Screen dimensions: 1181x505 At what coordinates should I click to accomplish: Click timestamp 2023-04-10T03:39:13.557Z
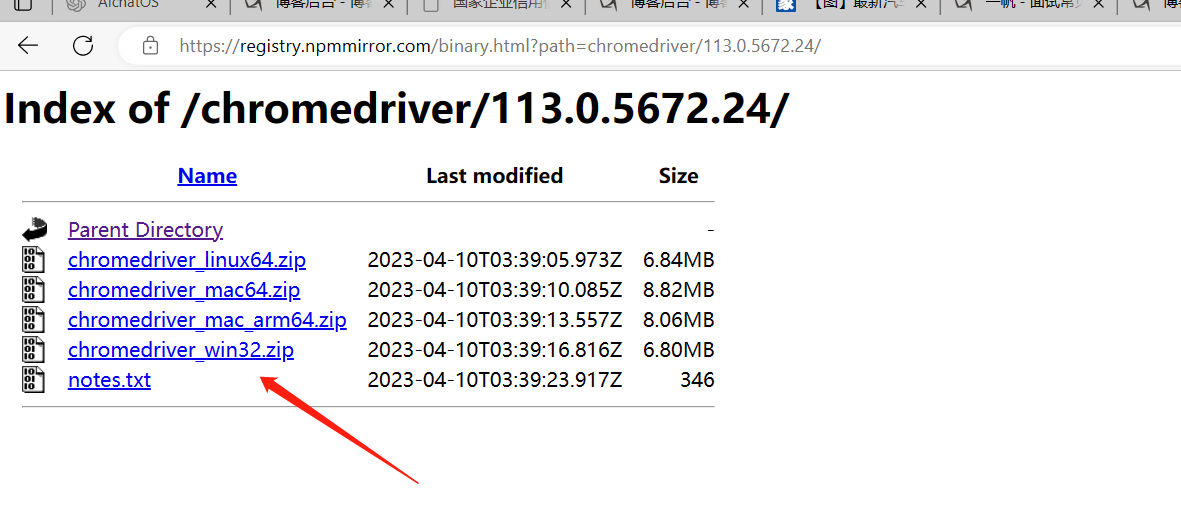click(495, 320)
